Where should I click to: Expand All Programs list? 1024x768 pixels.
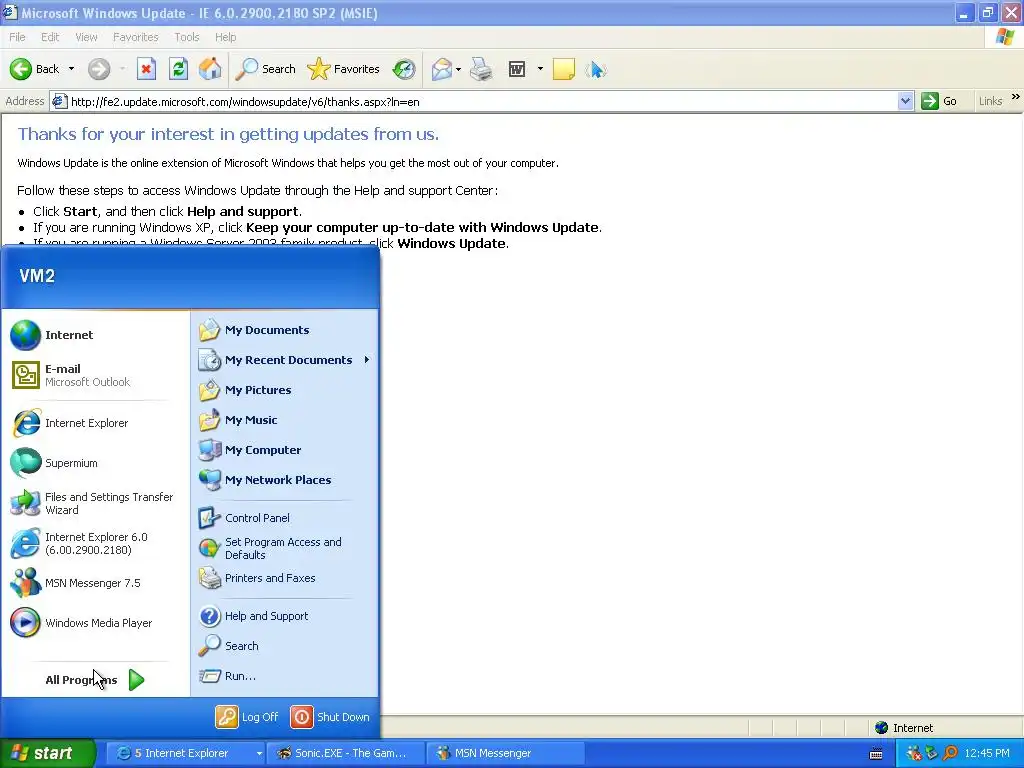[95, 680]
